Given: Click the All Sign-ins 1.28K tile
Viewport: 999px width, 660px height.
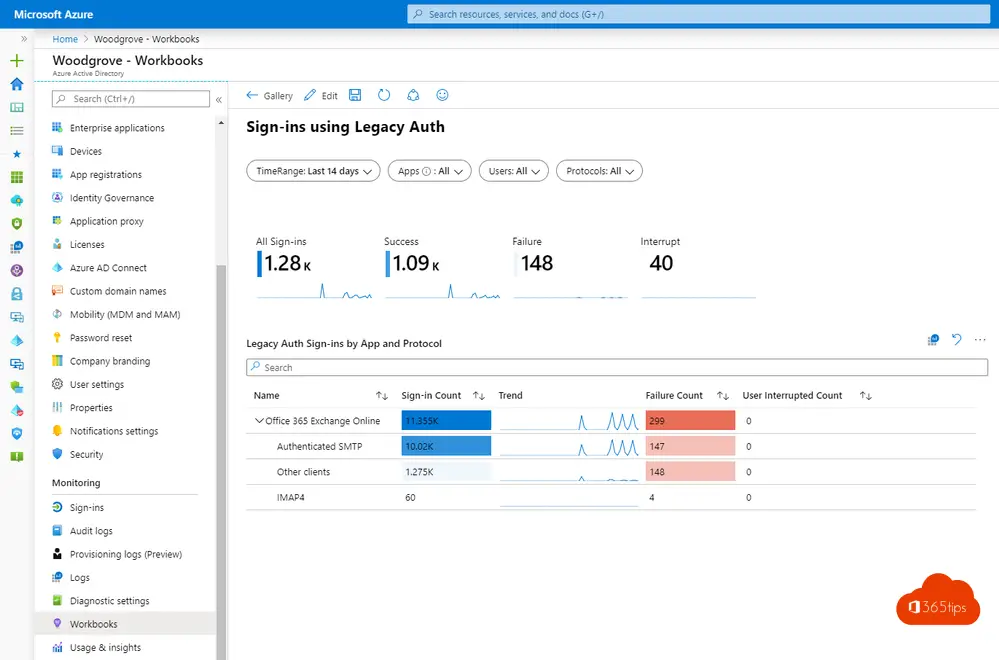Looking at the screenshot, I should tap(314, 268).
